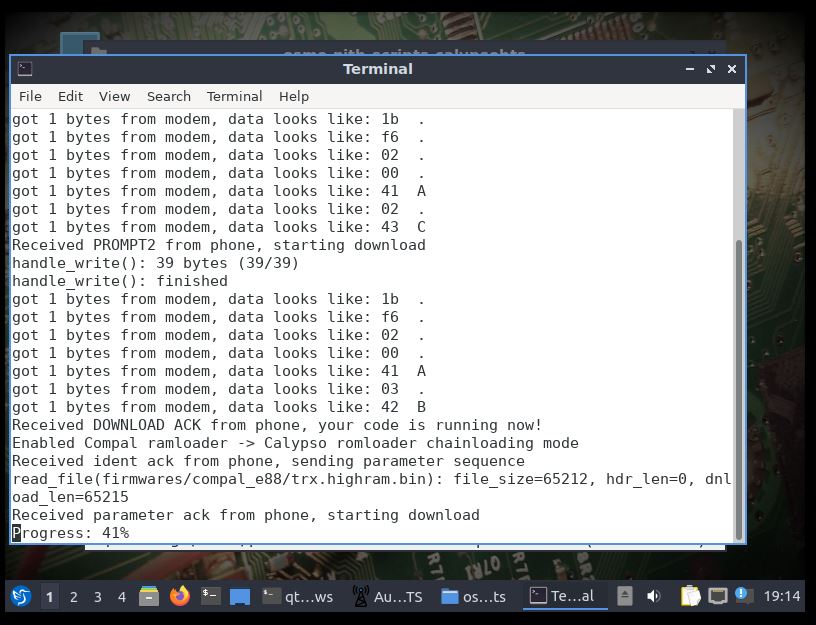Open the File menu
The width and height of the screenshot is (816, 625).
click(30, 96)
